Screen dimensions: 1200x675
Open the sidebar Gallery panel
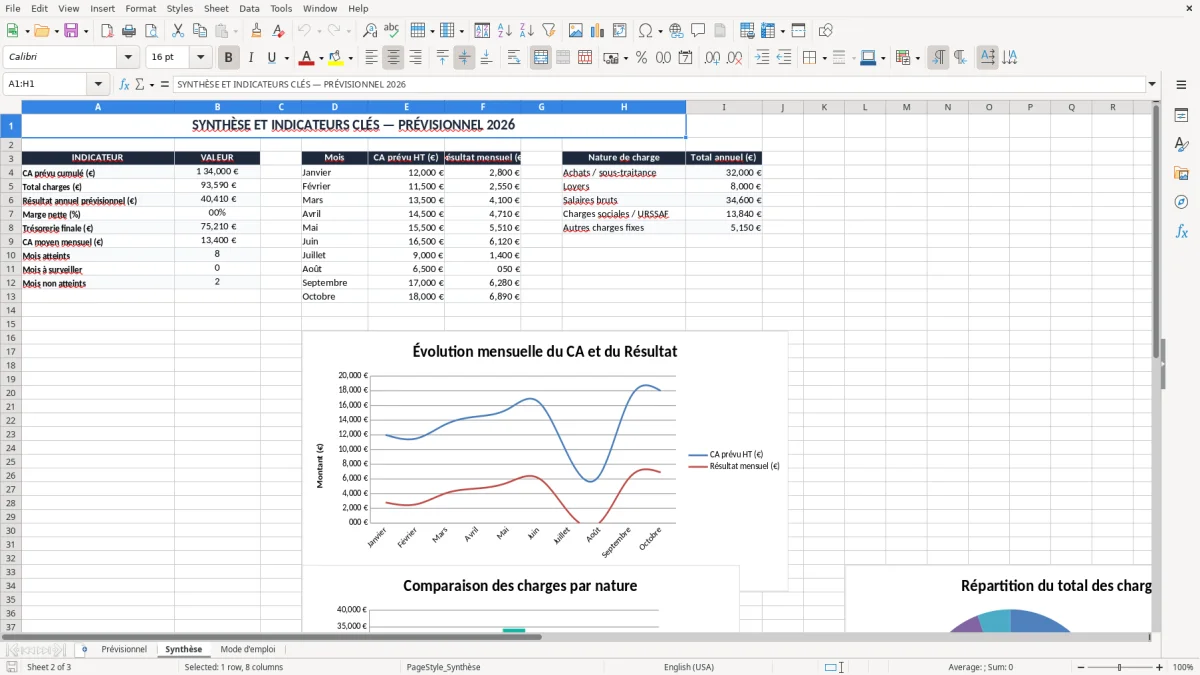[1181, 174]
